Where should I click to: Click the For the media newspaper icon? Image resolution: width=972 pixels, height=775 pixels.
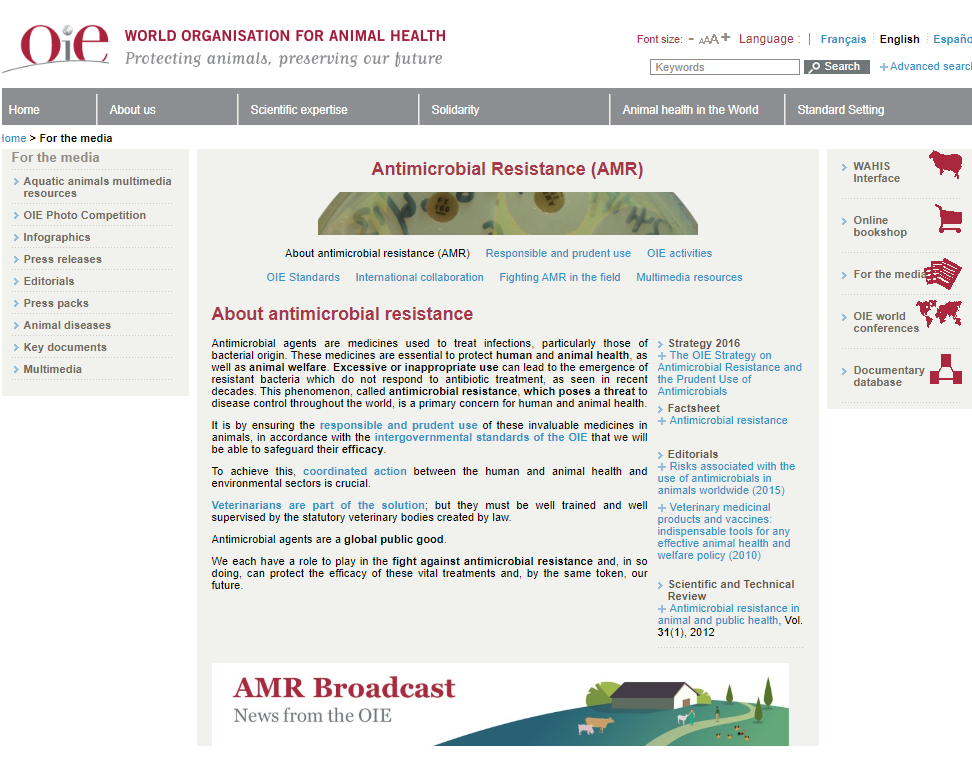coord(944,274)
